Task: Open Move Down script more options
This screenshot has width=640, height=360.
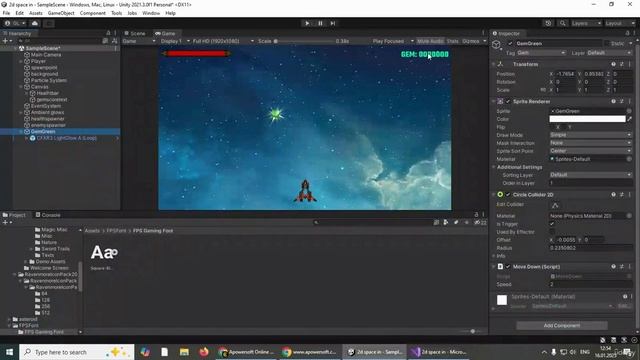Action: point(630,267)
